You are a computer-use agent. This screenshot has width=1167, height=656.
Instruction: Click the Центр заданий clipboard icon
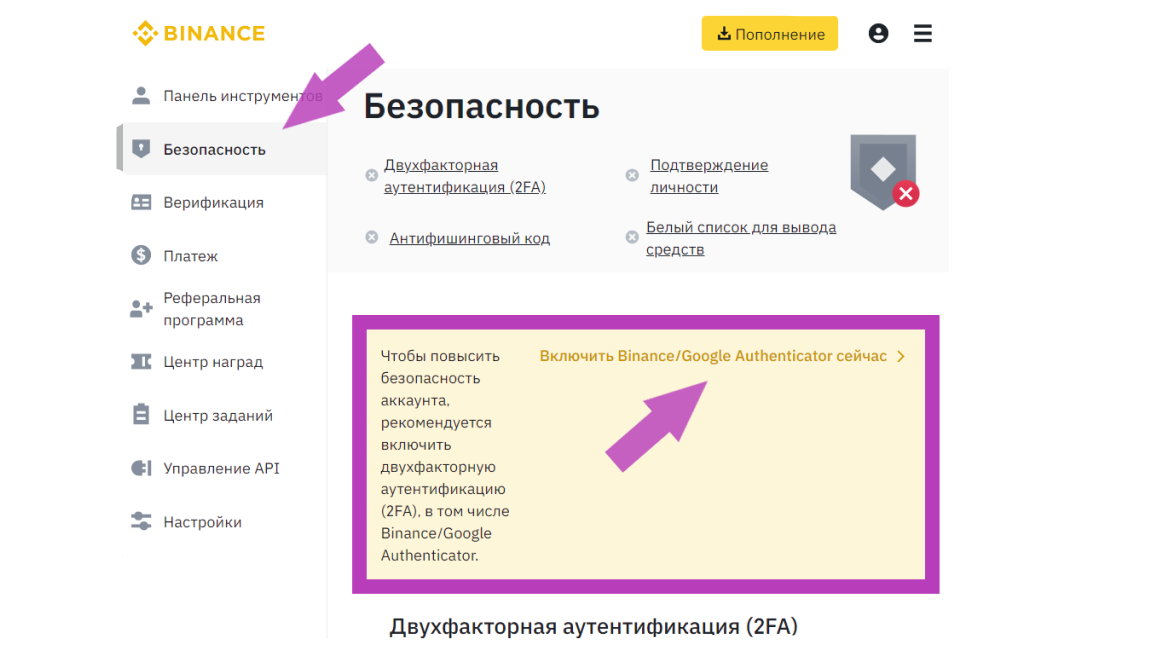tap(141, 415)
